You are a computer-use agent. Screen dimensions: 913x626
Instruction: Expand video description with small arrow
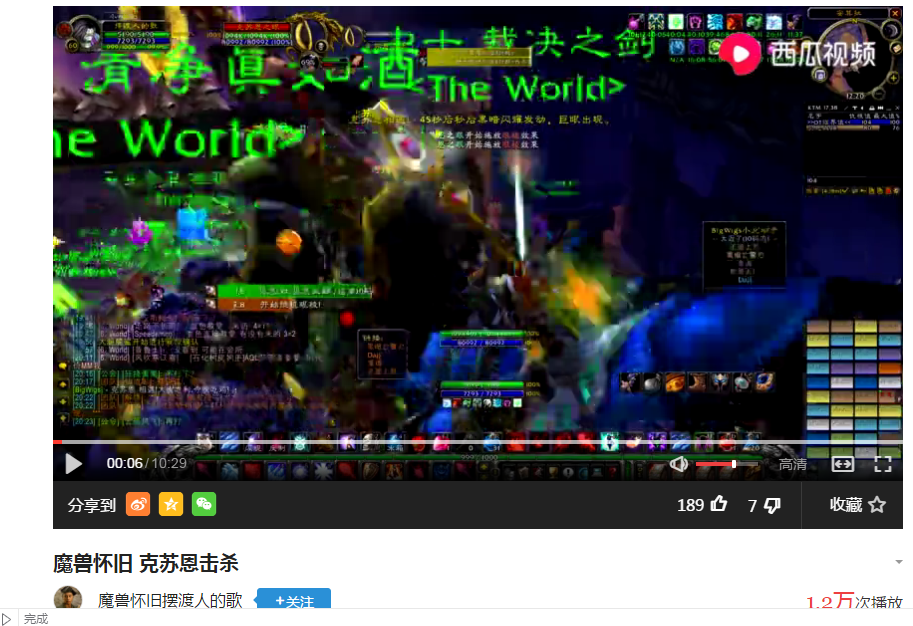899,562
